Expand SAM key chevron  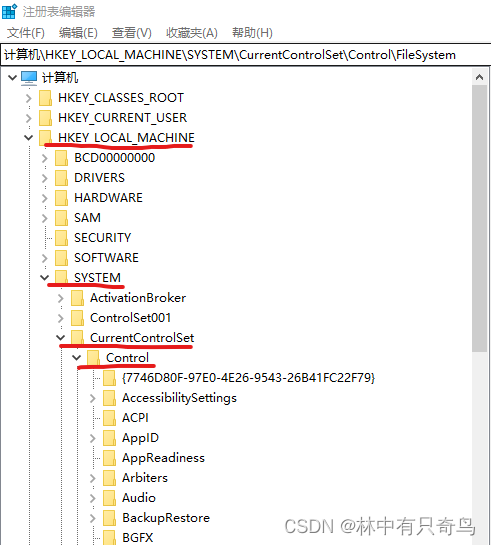(44, 218)
